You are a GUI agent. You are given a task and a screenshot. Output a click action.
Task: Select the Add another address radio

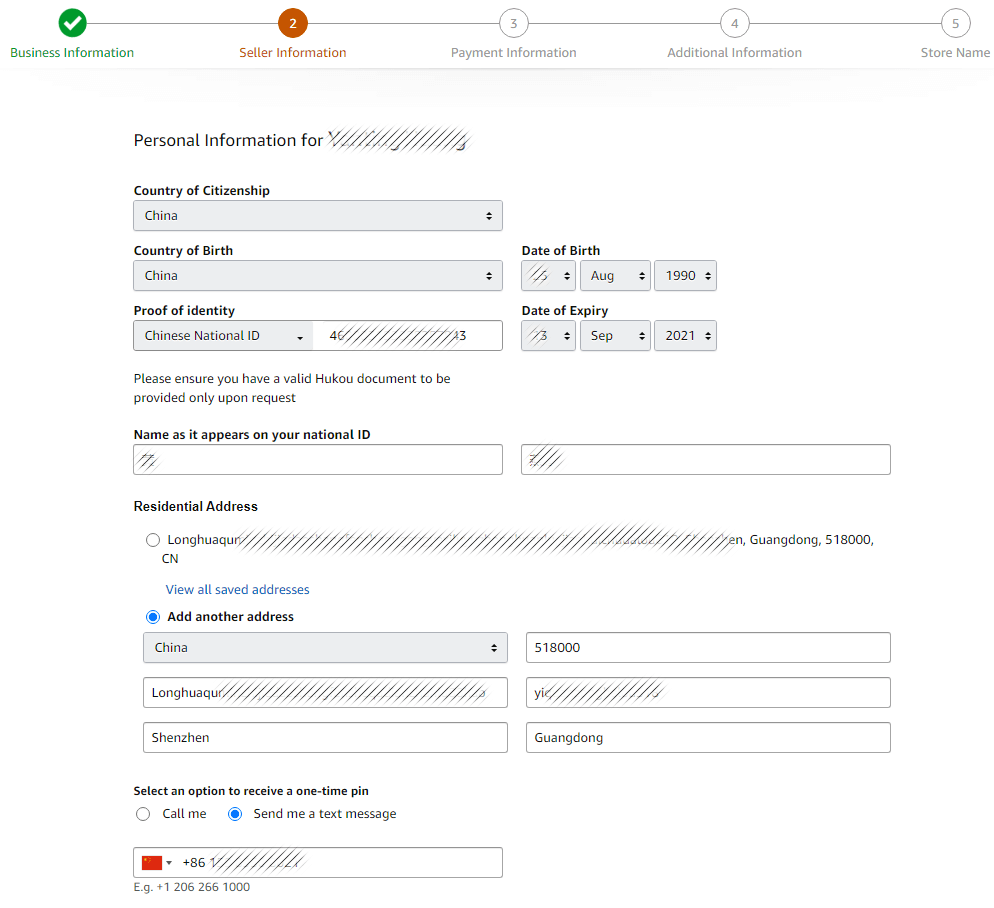pos(153,617)
